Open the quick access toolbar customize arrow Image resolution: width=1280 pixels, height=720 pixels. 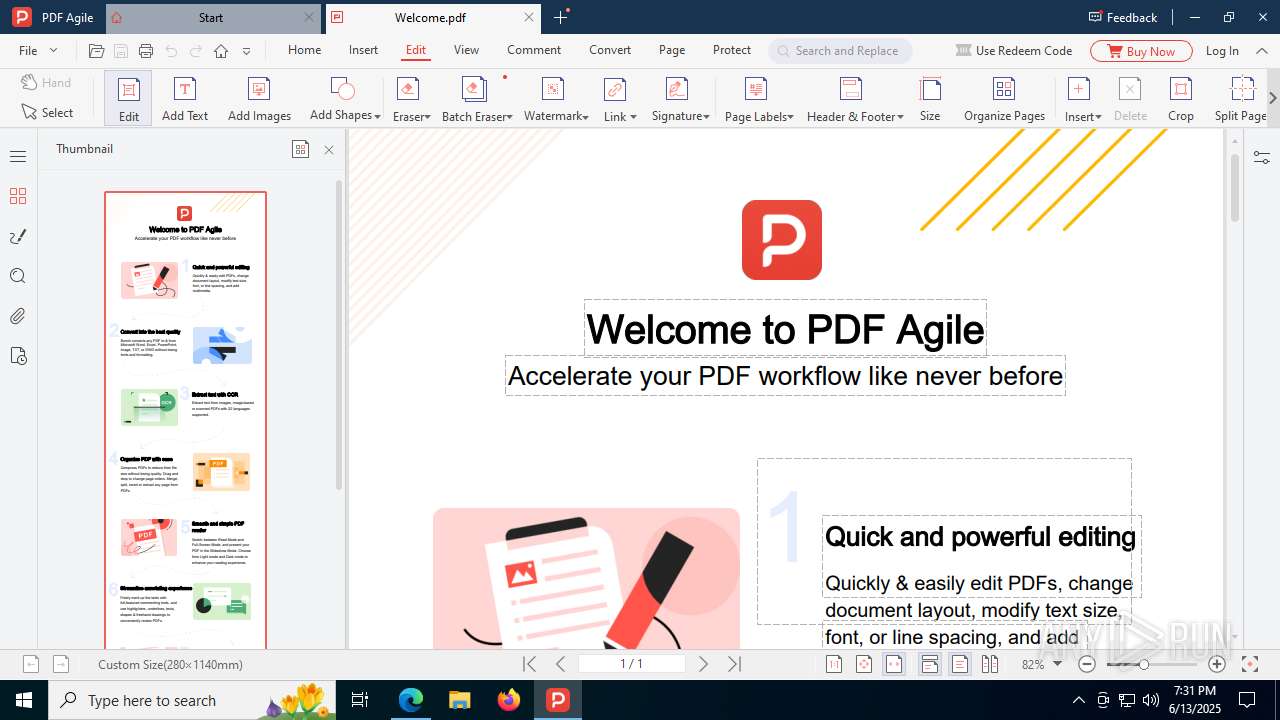(247, 51)
